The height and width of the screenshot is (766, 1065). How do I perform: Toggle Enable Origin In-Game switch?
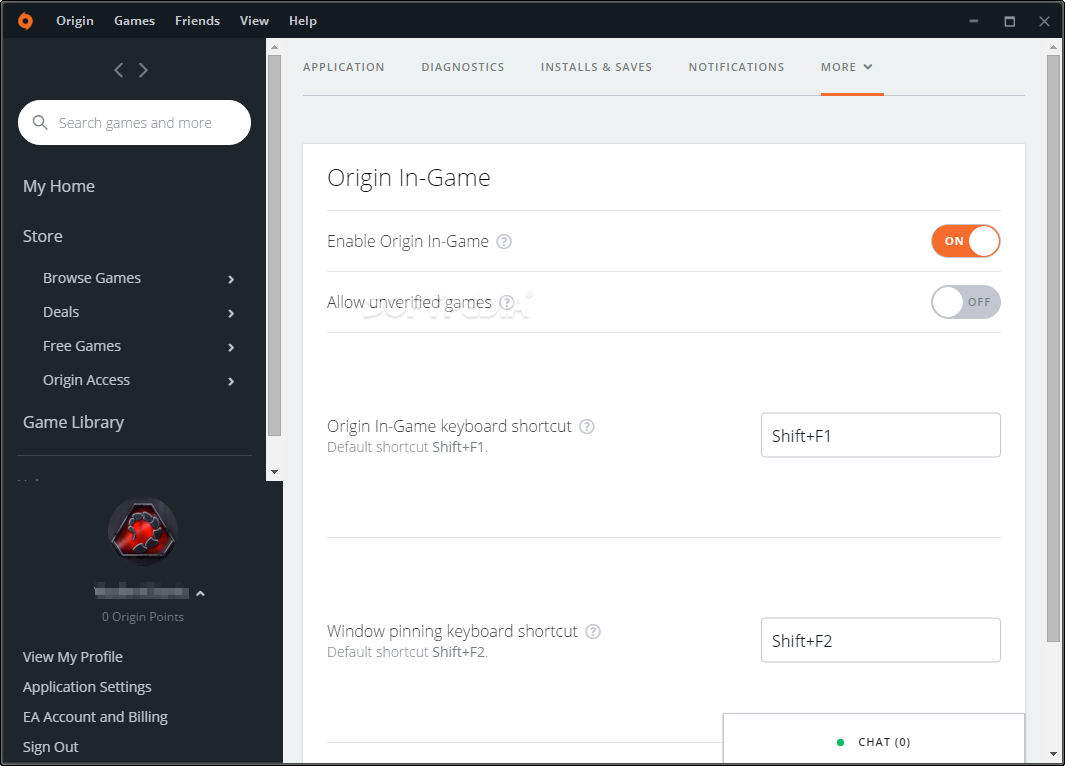coord(965,241)
